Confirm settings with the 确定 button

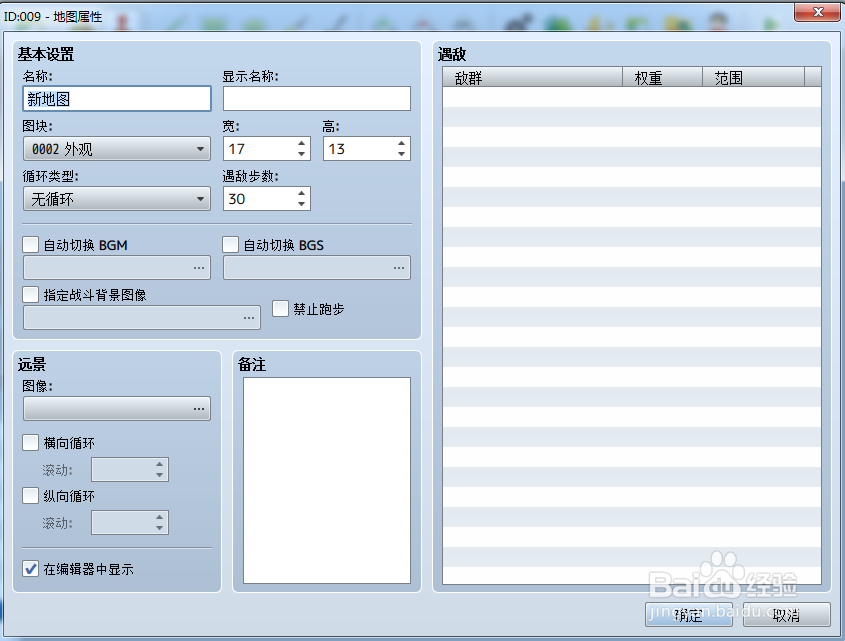pos(690,617)
